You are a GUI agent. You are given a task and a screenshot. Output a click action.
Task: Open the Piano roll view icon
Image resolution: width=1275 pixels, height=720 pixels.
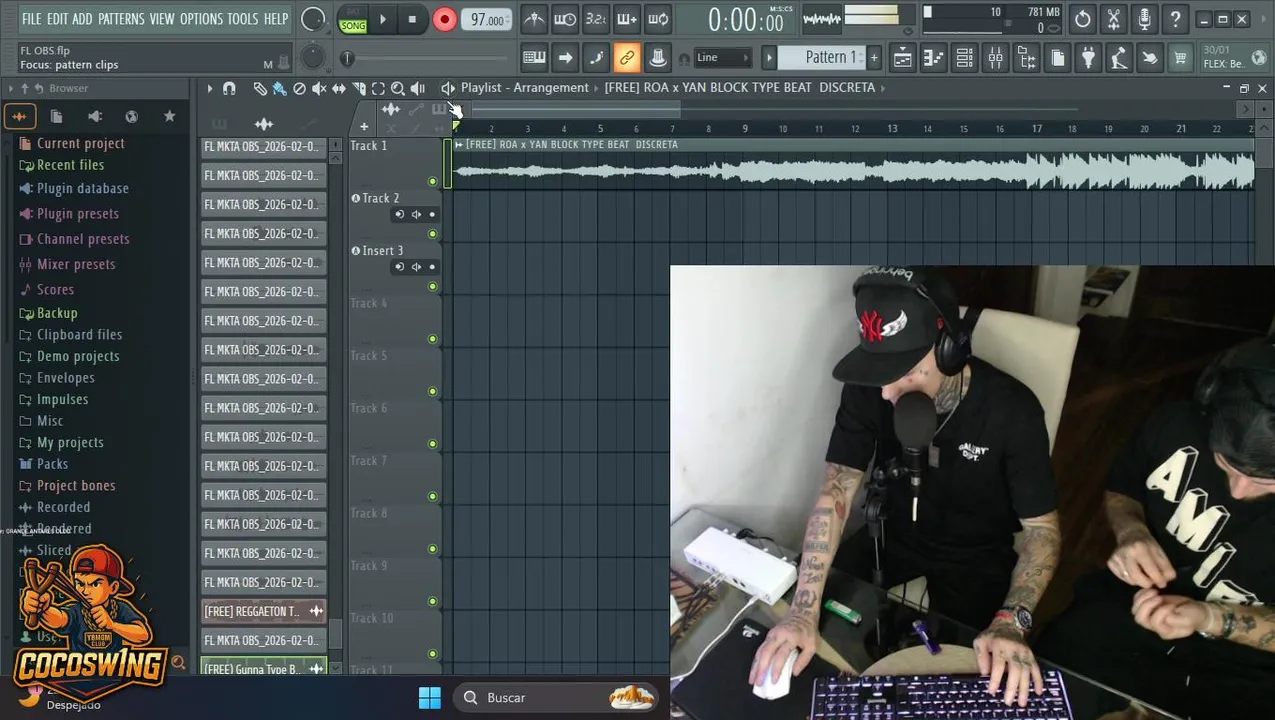coord(933,58)
